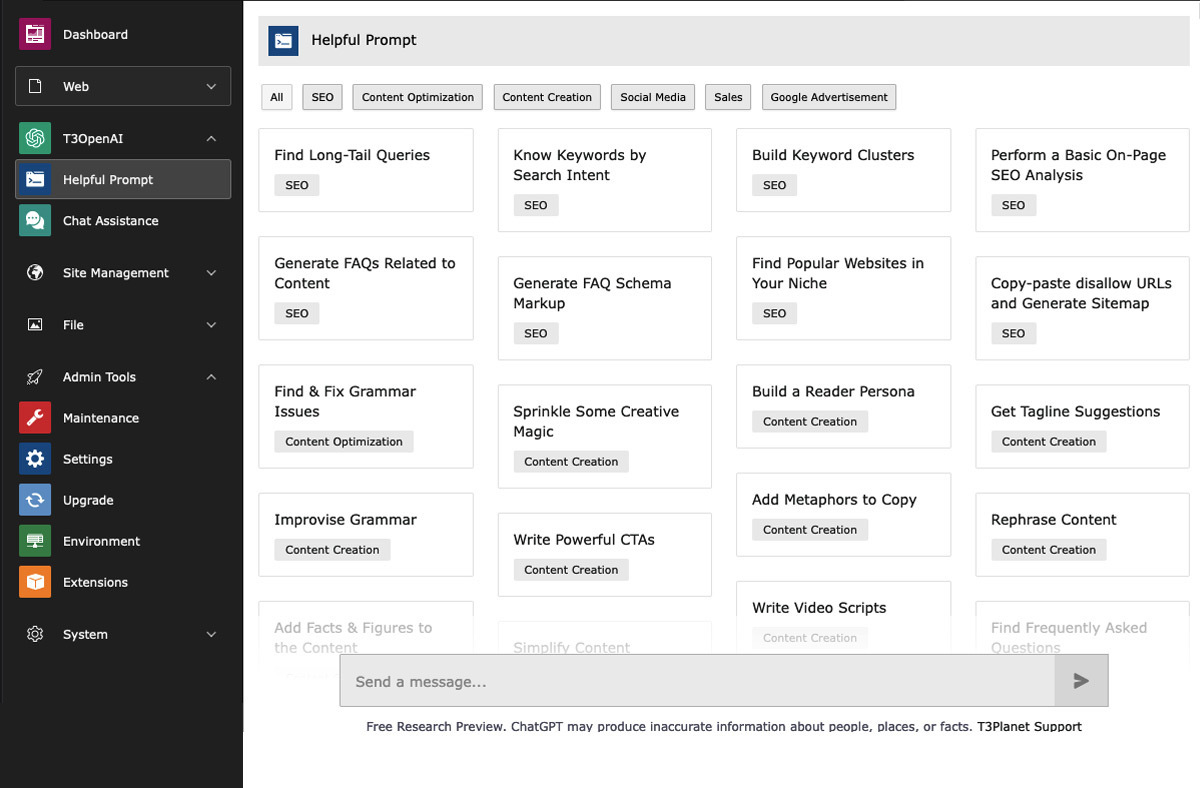Open the T3Planet Support link
This screenshot has width=1200, height=788.
point(1029,727)
